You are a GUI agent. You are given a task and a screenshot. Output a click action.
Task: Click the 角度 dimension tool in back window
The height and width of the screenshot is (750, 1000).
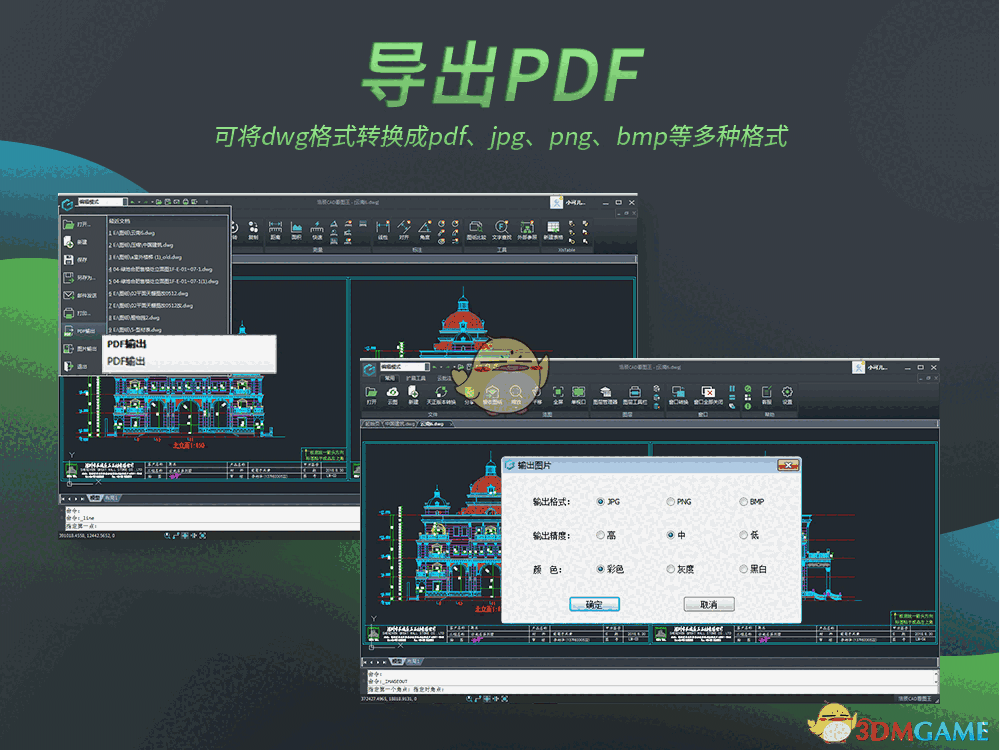[x=425, y=230]
